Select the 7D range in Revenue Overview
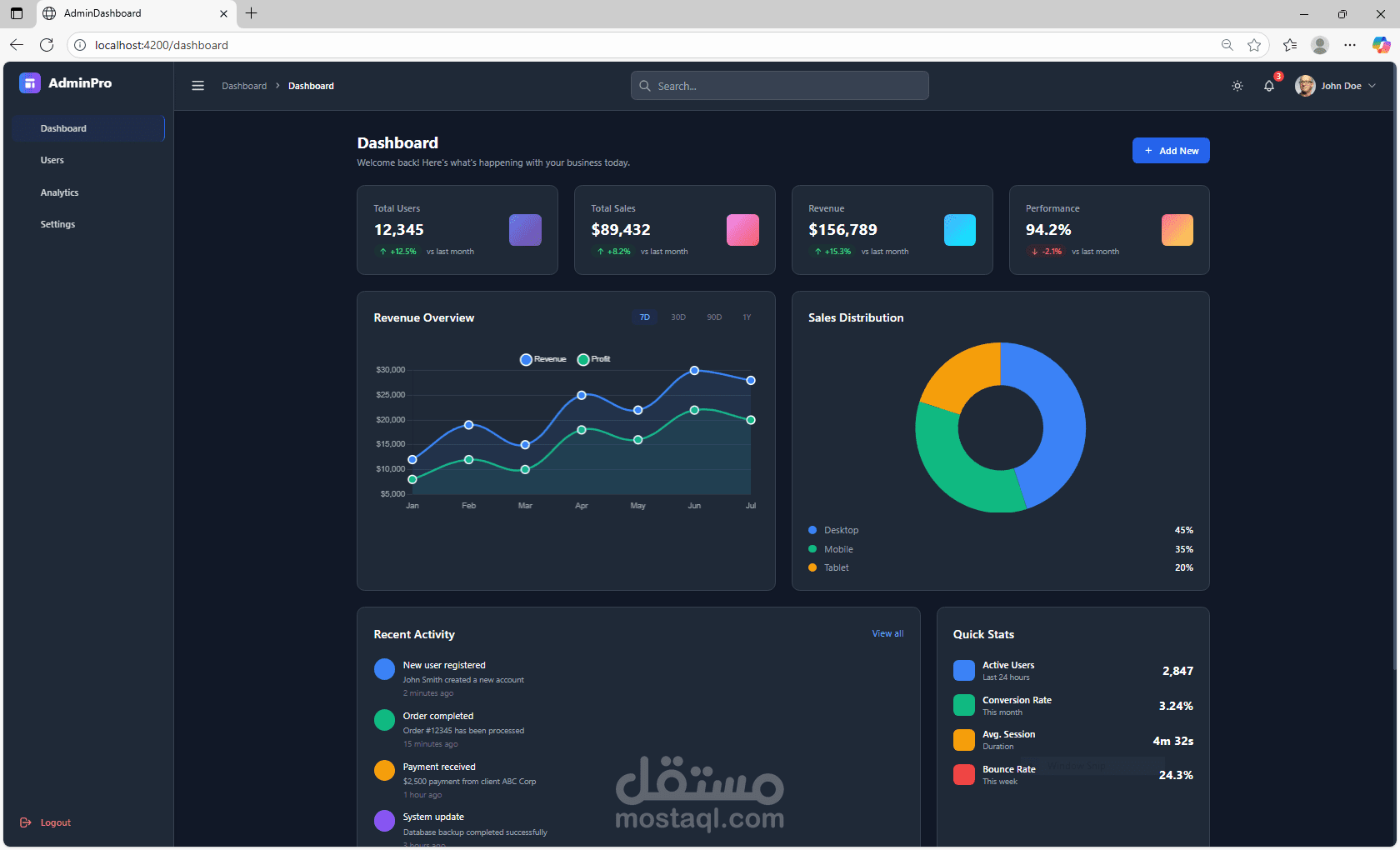Image resolution: width=1400 pixels, height=850 pixels. [x=645, y=317]
